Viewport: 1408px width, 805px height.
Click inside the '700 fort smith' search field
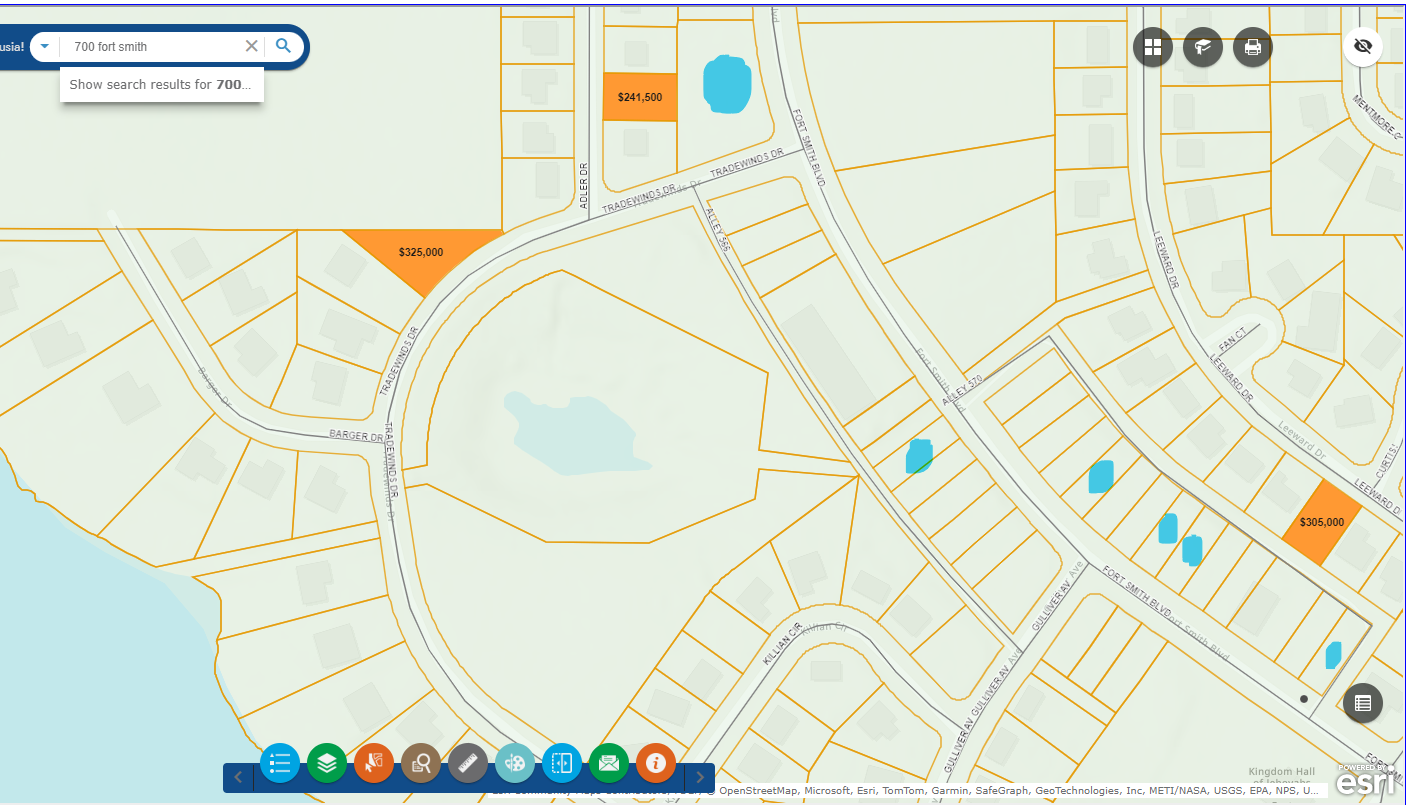[x=150, y=47]
